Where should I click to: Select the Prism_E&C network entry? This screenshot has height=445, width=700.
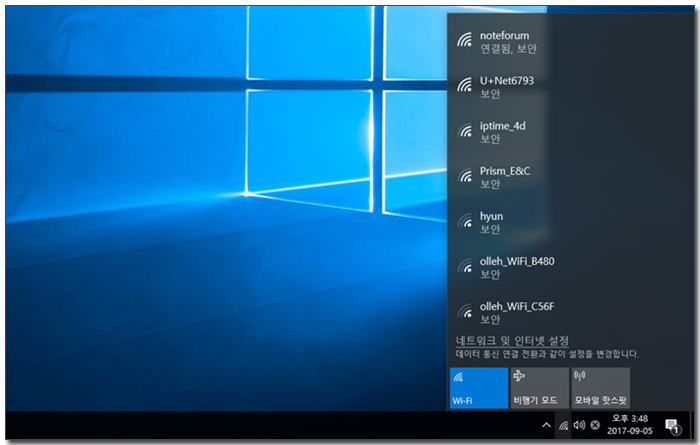click(x=540, y=177)
